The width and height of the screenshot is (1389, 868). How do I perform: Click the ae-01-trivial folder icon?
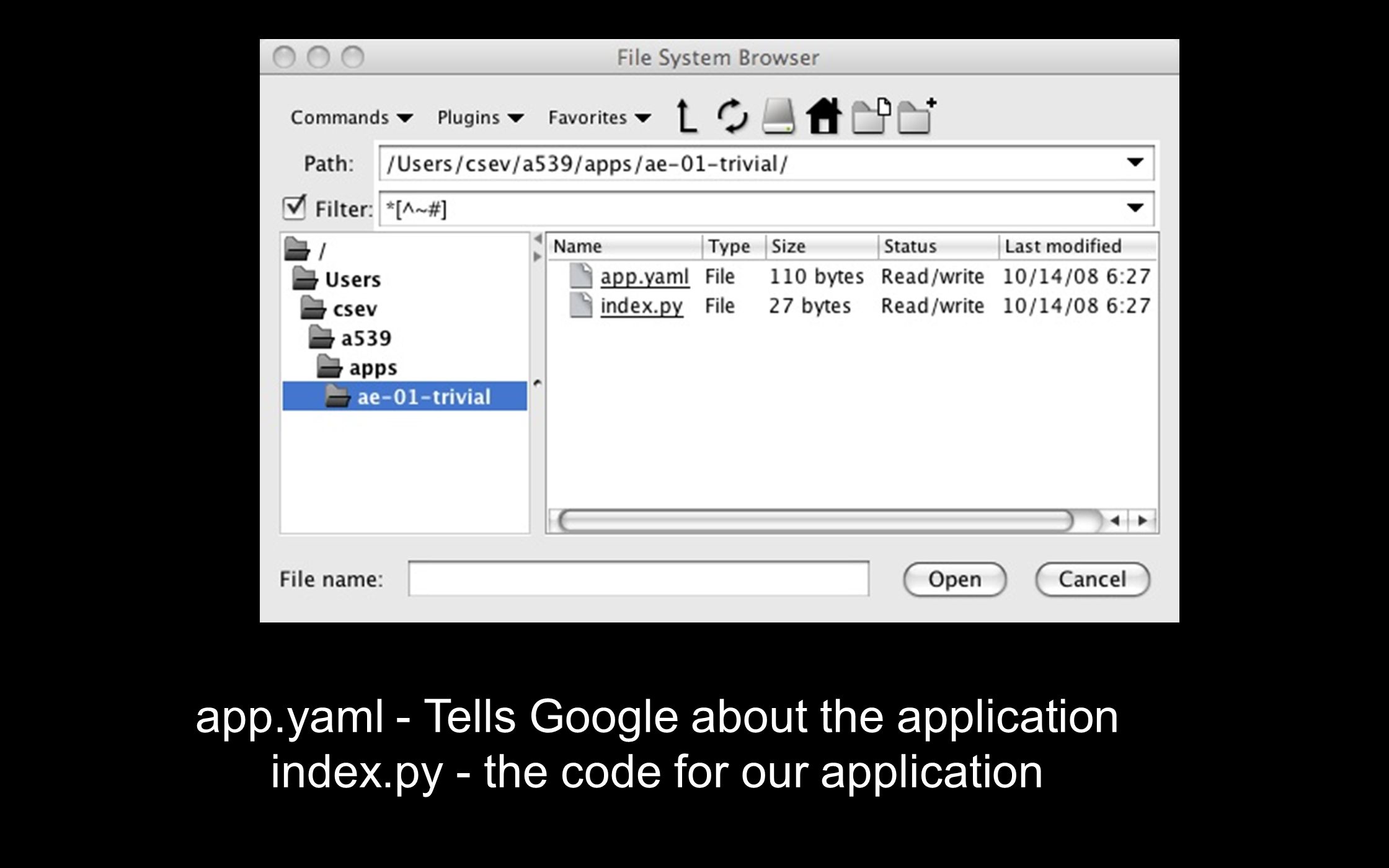(x=337, y=396)
